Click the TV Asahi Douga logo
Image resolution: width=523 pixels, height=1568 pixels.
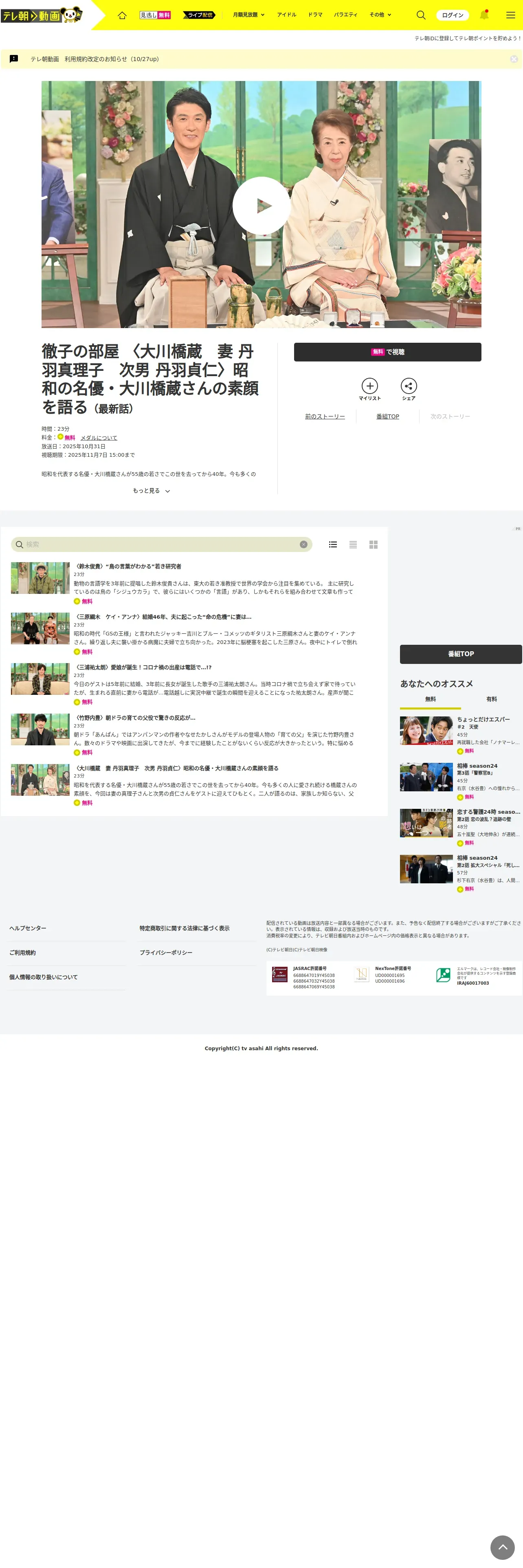[42, 15]
